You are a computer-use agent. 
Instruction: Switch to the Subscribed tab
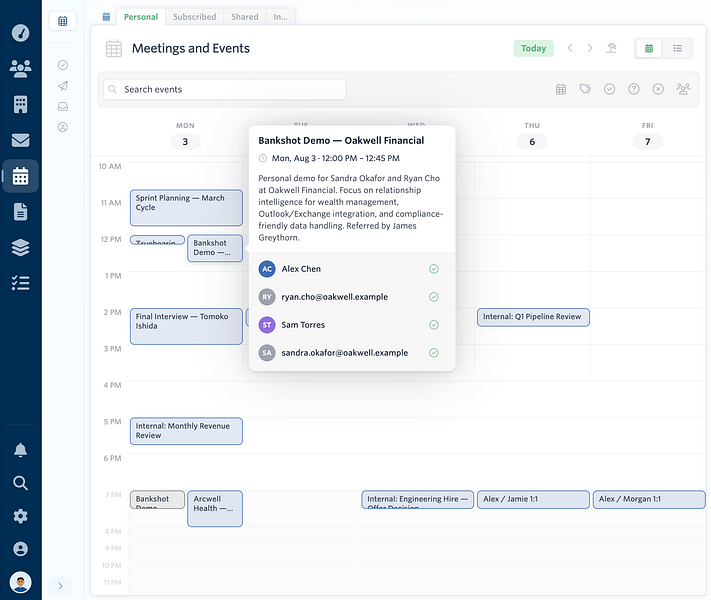click(195, 17)
